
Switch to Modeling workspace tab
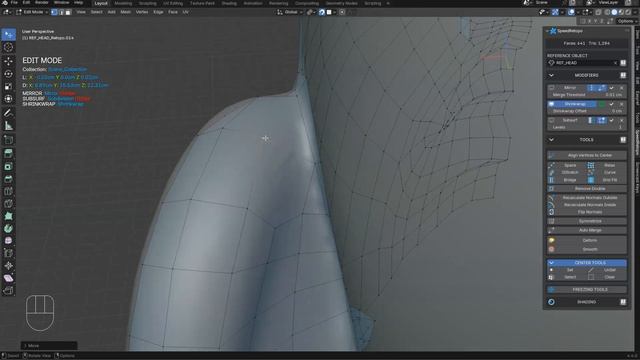pyautogui.click(x=123, y=3)
